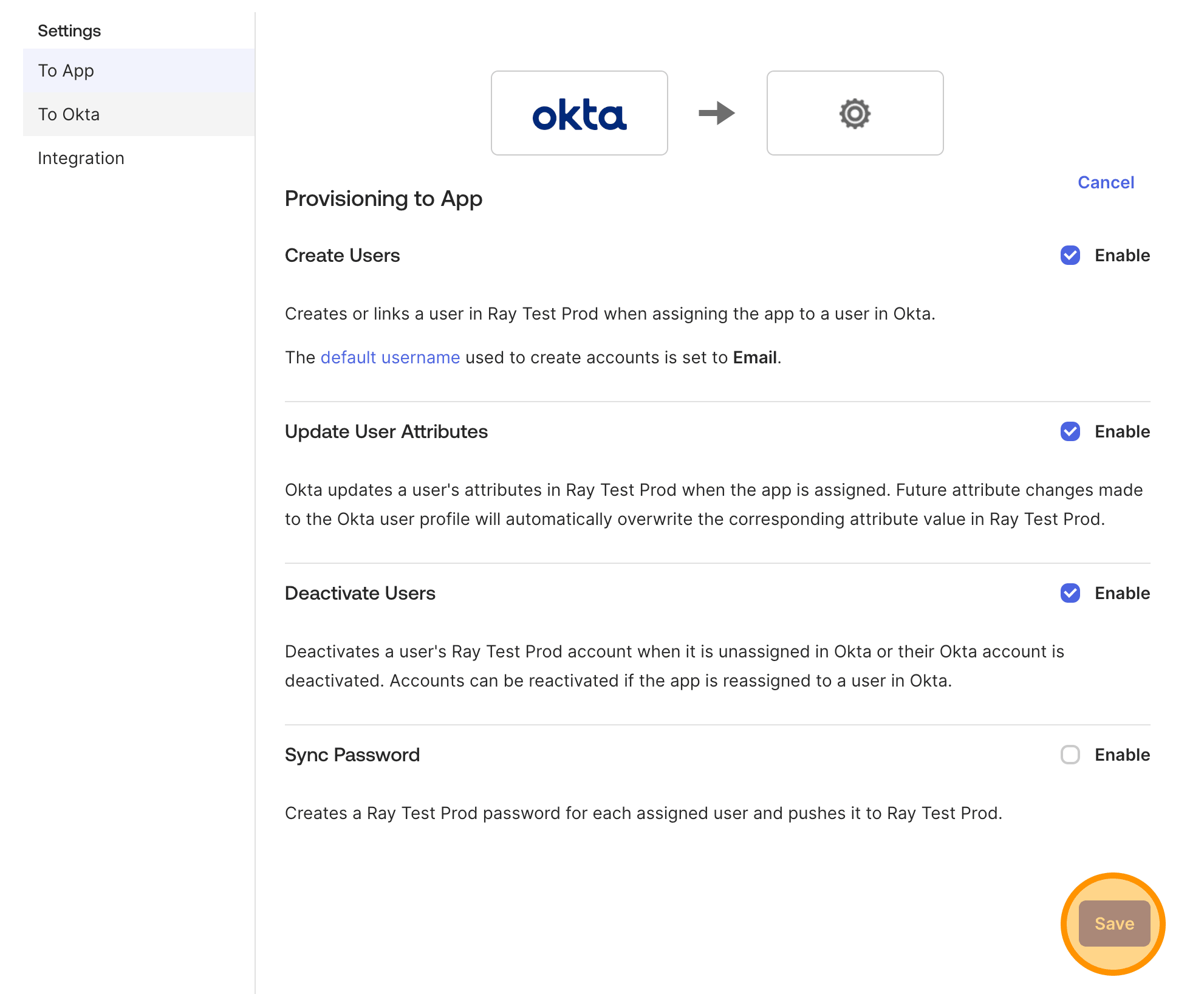This screenshot has width=1204, height=994.
Task: Uncheck Deactivate Users Enable checkbox
Action: (x=1070, y=593)
